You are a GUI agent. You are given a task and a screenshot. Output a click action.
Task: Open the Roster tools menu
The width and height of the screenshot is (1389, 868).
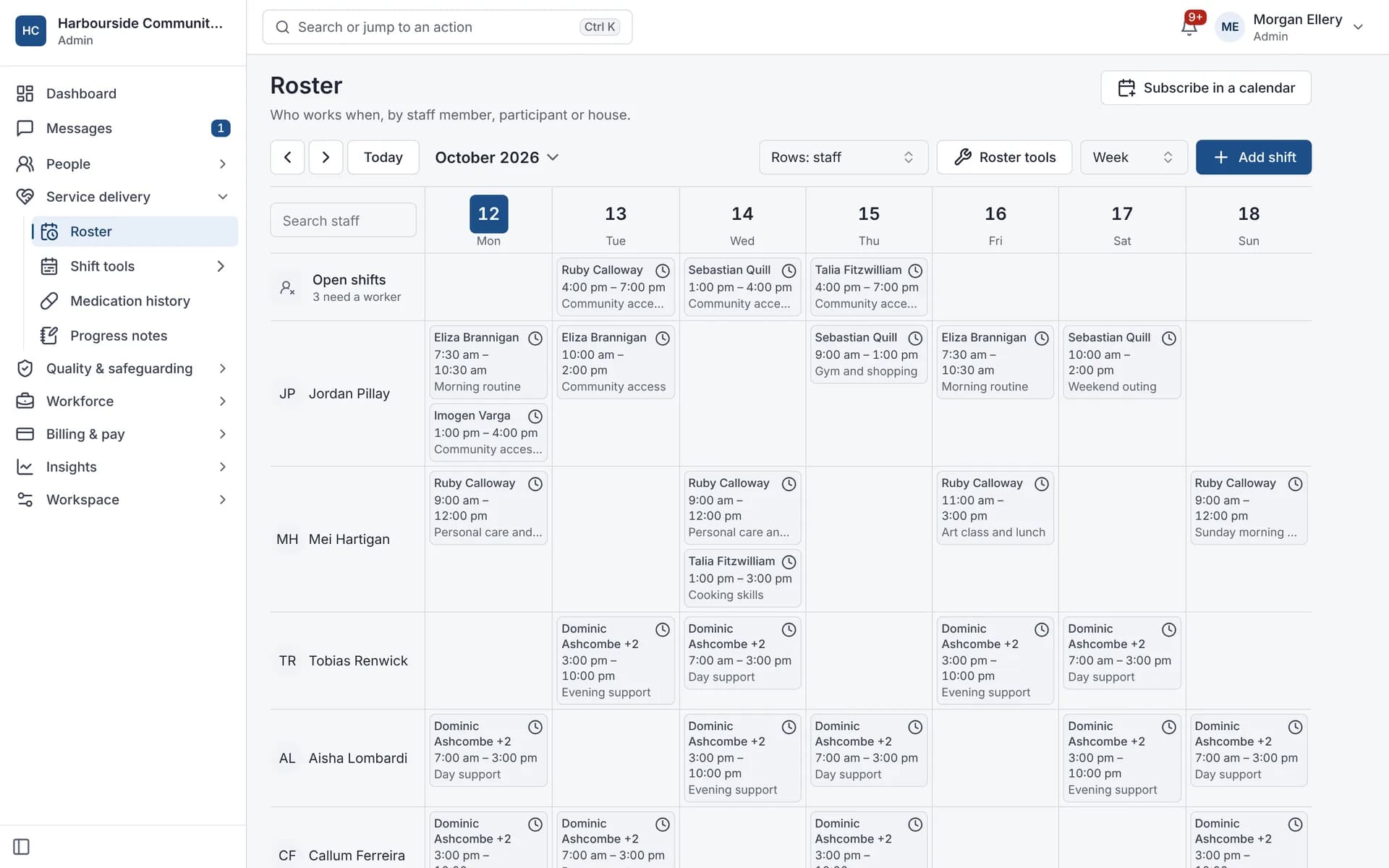click(x=1004, y=157)
